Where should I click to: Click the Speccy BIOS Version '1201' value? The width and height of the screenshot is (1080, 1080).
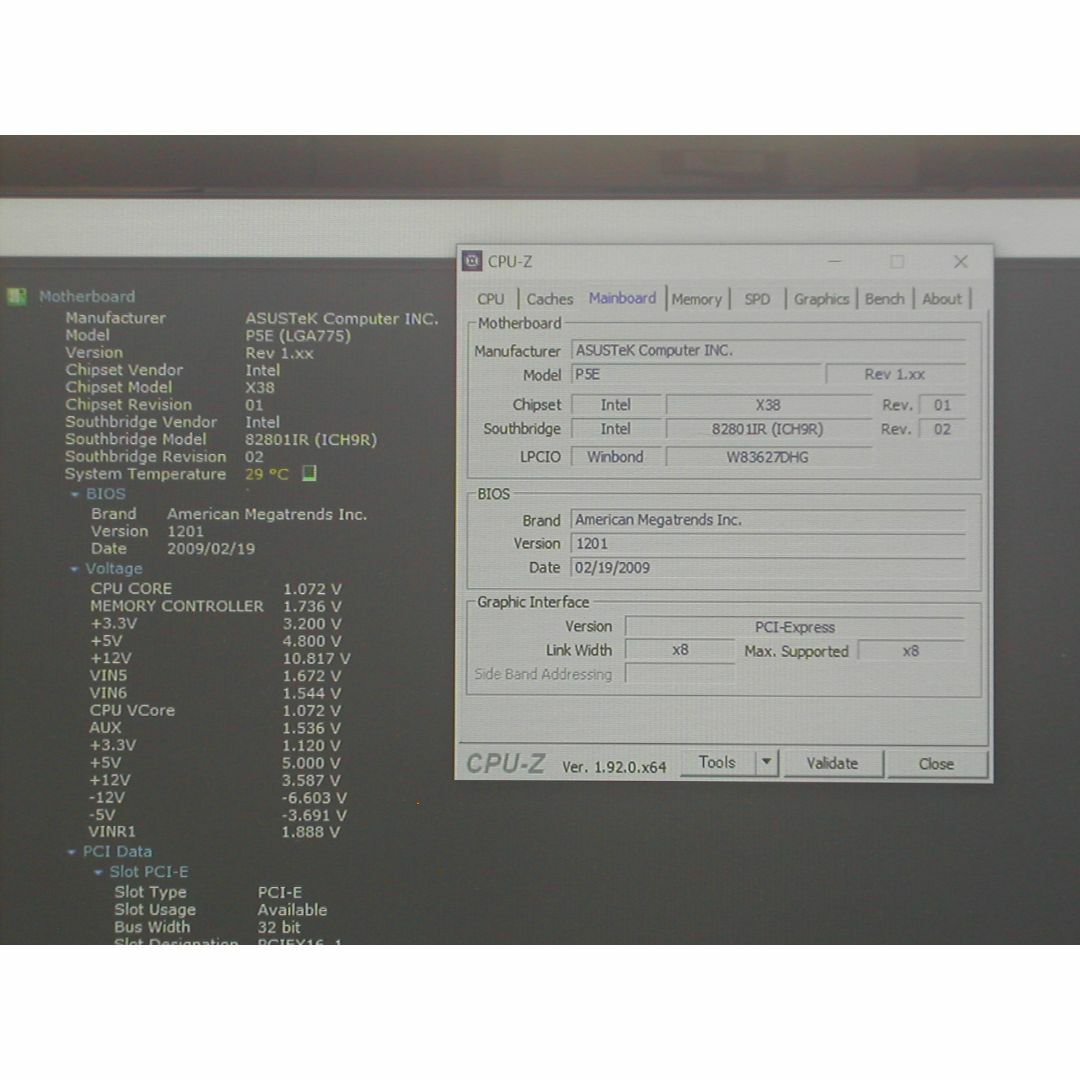coord(185,532)
